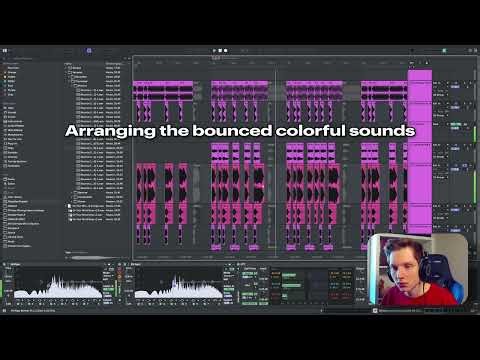This screenshot has height=360, width=480.
Task: Open Packs under Places in browser
Action: pyautogui.click(x=10, y=179)
